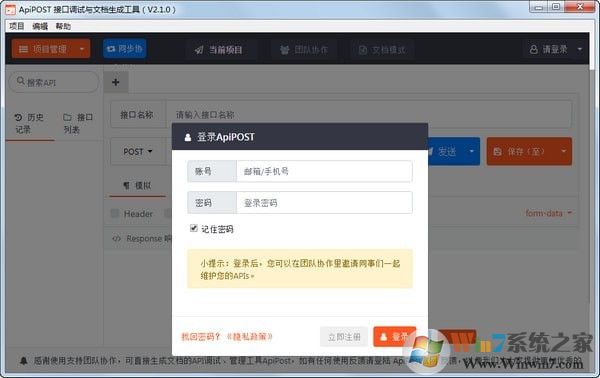Expand the 请登录 dropdown arrow
Screen dimensions: 600x378
(580, 49)
